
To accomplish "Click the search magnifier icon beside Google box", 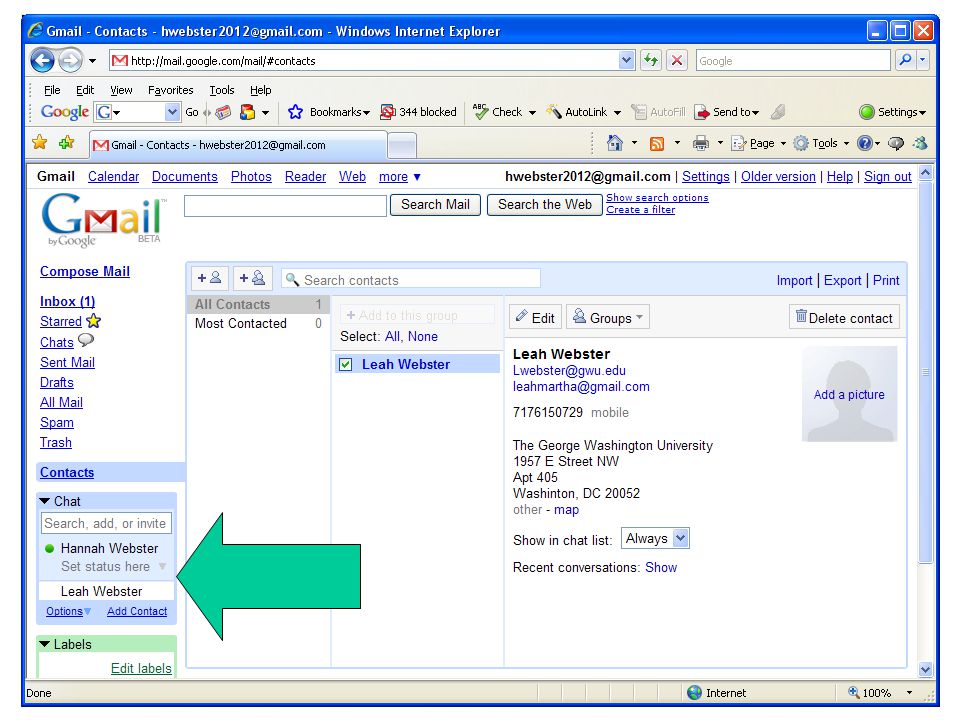I will [905, 60].
